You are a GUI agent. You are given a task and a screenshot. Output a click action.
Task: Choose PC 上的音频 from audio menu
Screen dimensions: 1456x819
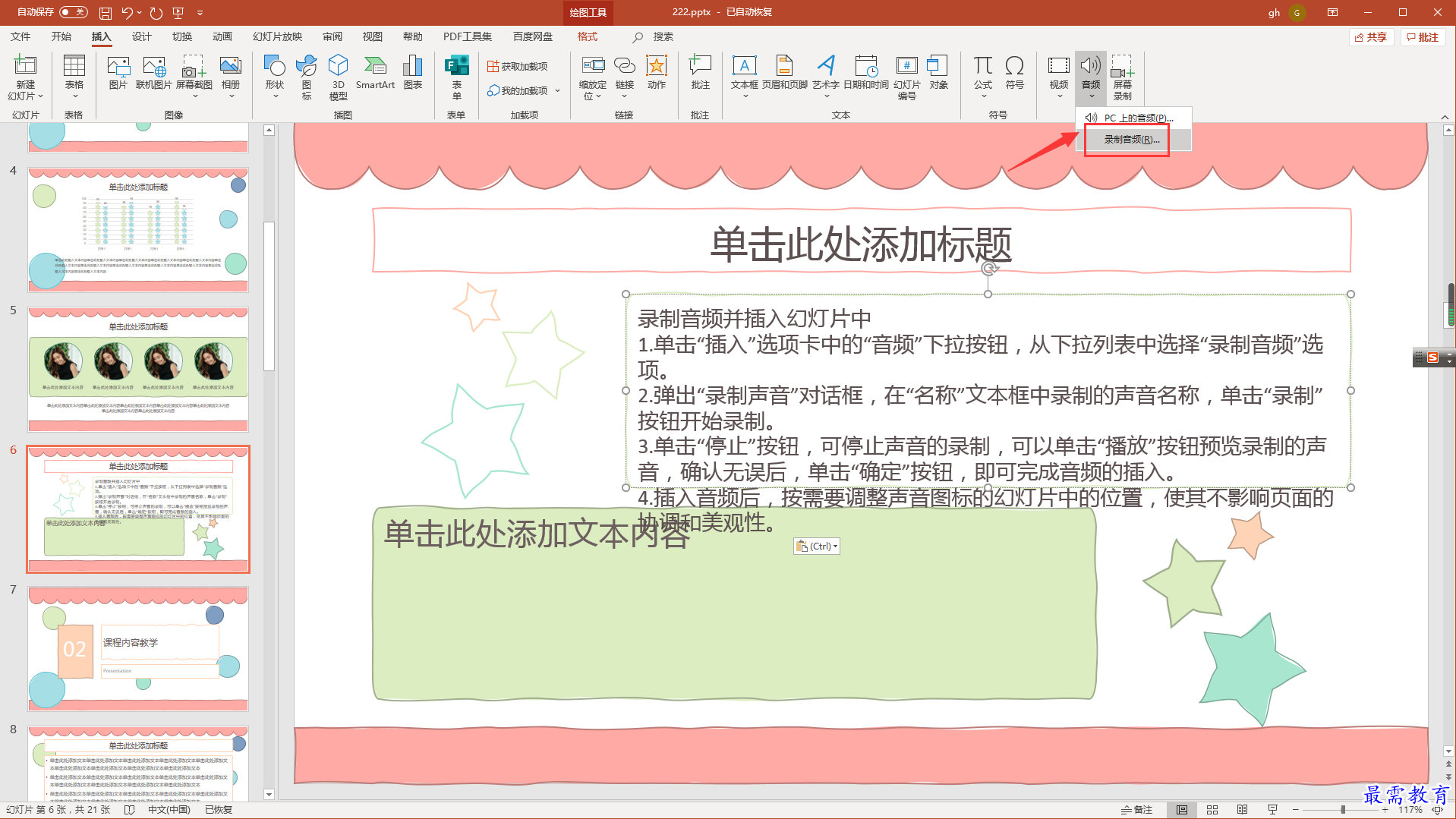1133,118
